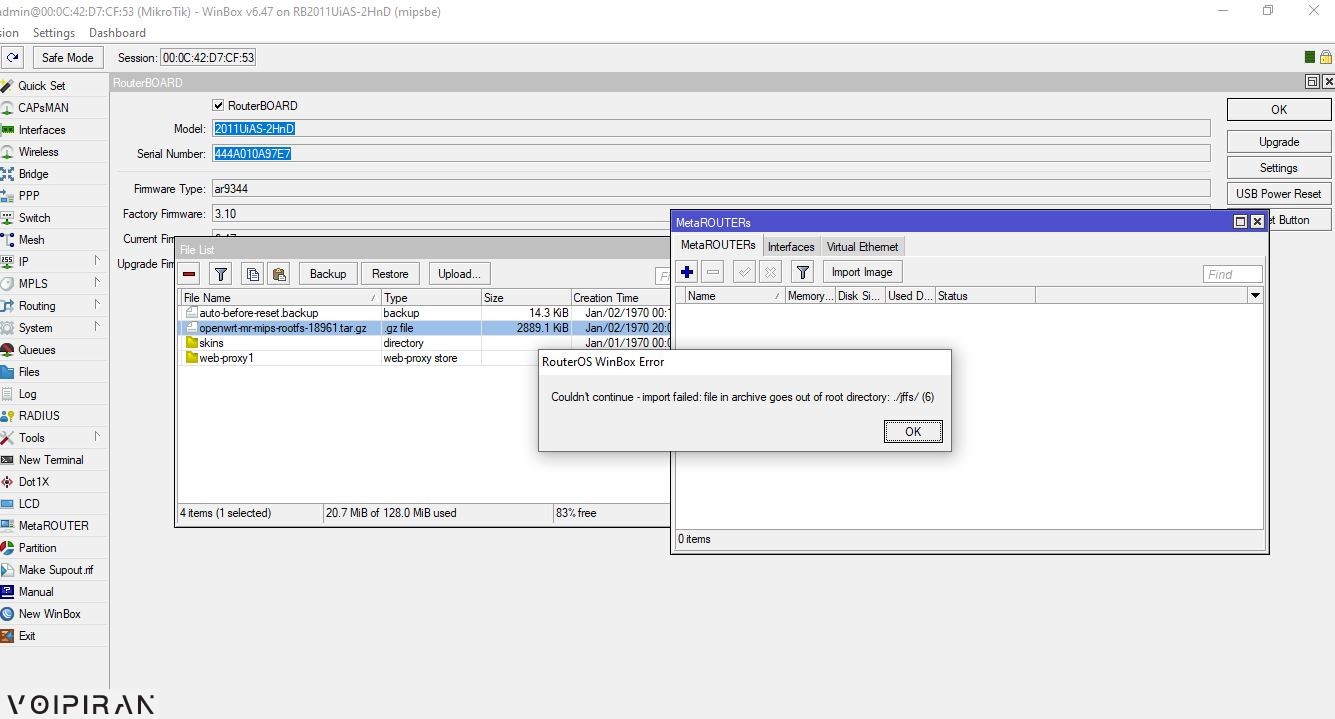1335x719 pixels.
Task: Open the Dashboard menu in the menu bar
Action: pos(117,33)
